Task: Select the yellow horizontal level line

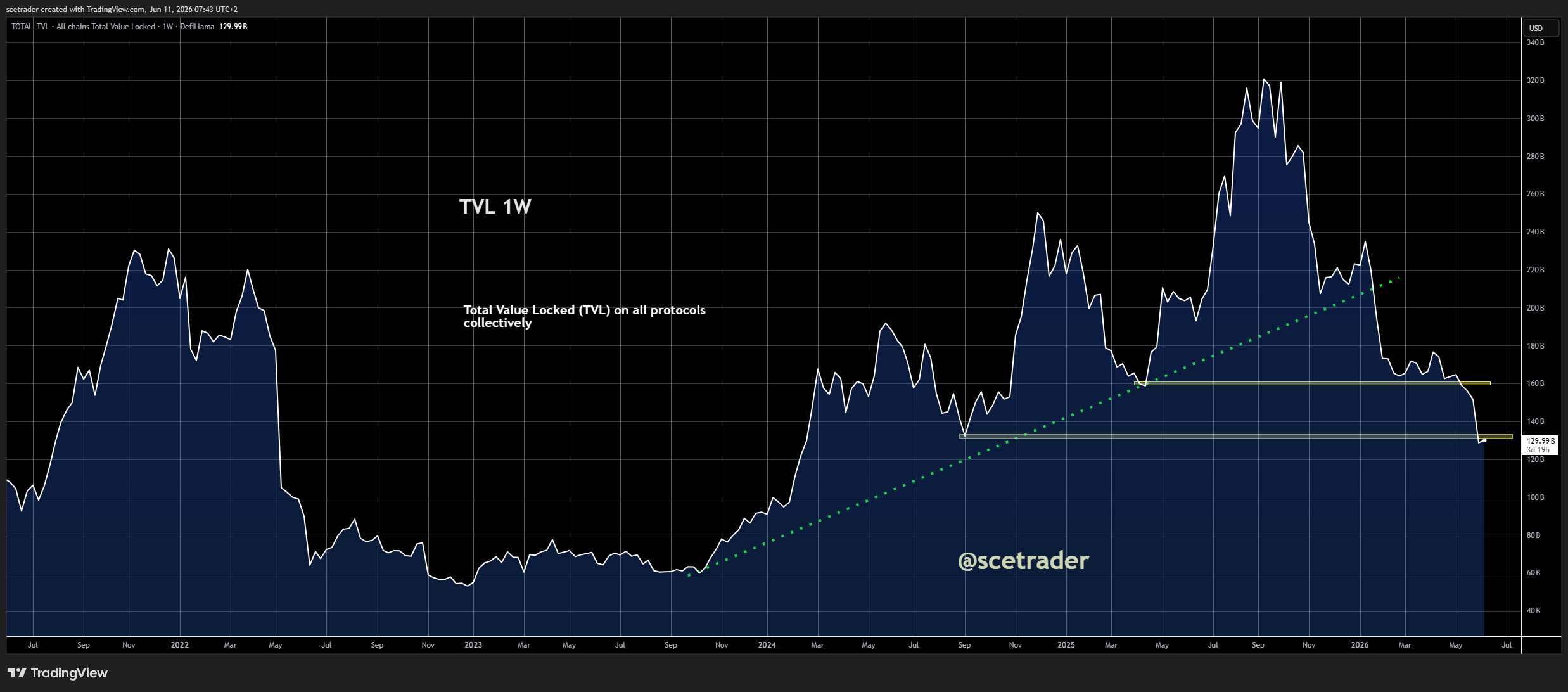Action: (x=1311, y=383)
